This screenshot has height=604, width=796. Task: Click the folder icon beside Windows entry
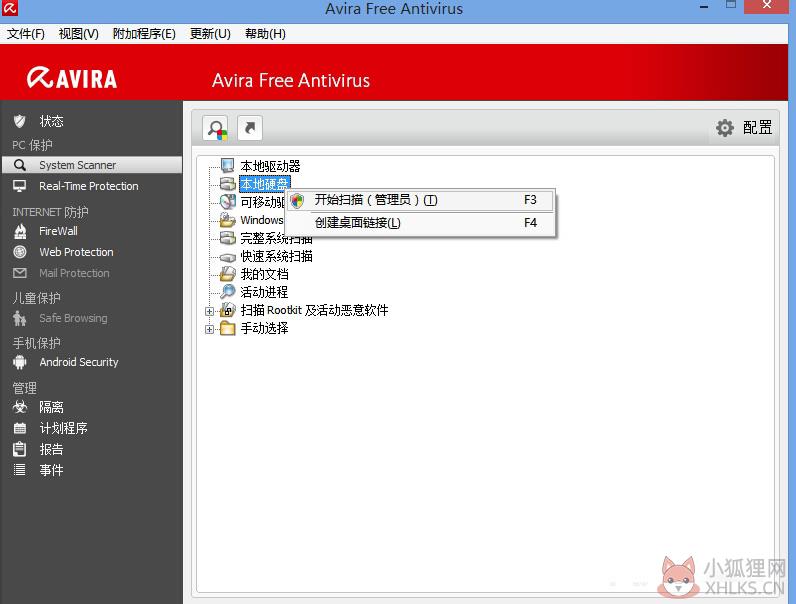(x=227, y=220)
